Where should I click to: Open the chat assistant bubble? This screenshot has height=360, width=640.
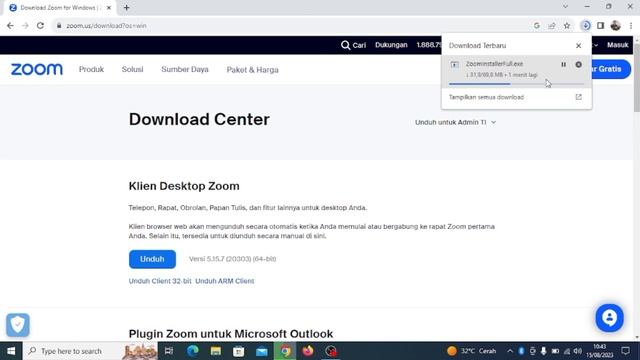[x=609, y=318]
